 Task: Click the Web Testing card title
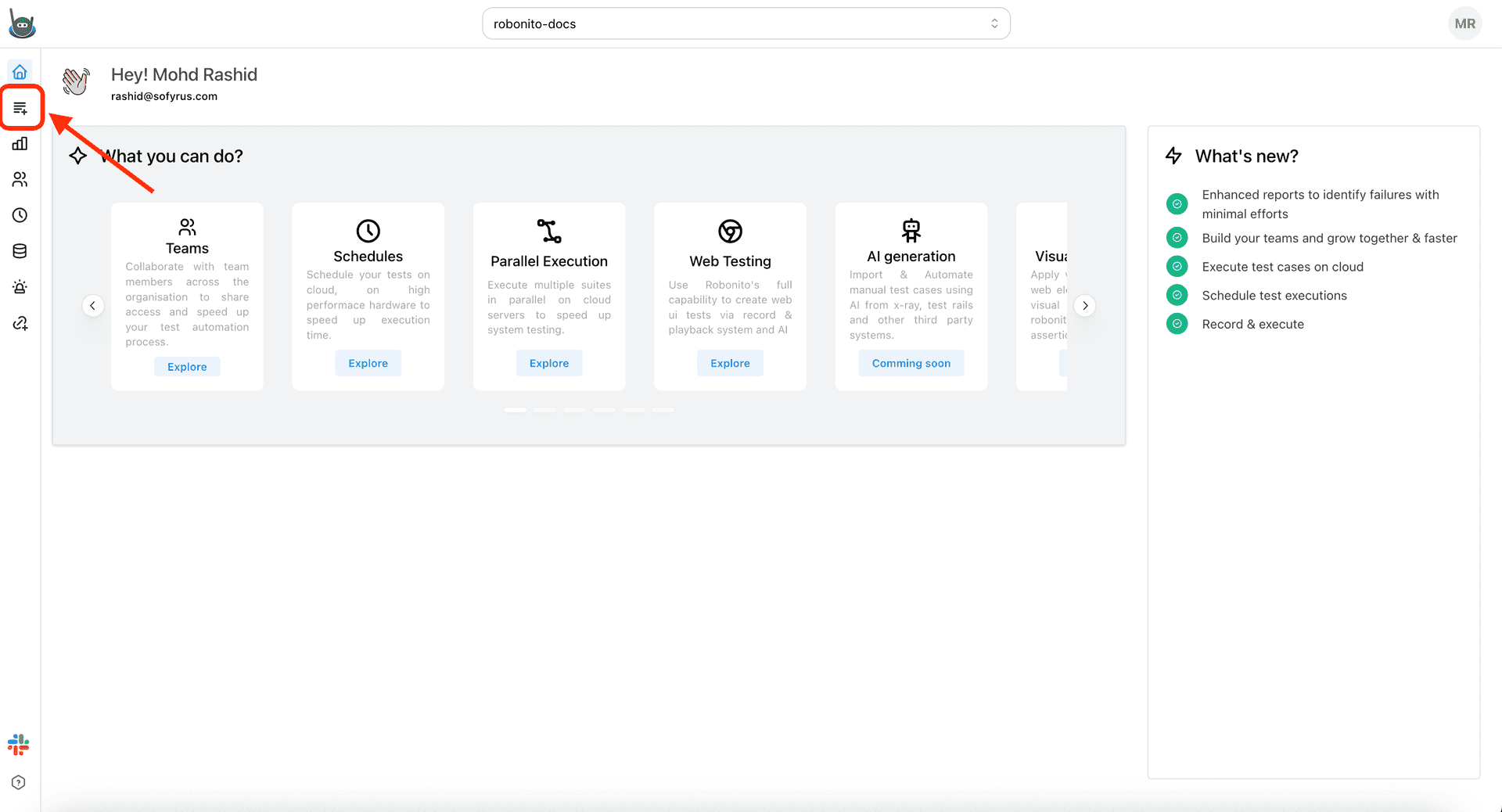pos(730,261)
